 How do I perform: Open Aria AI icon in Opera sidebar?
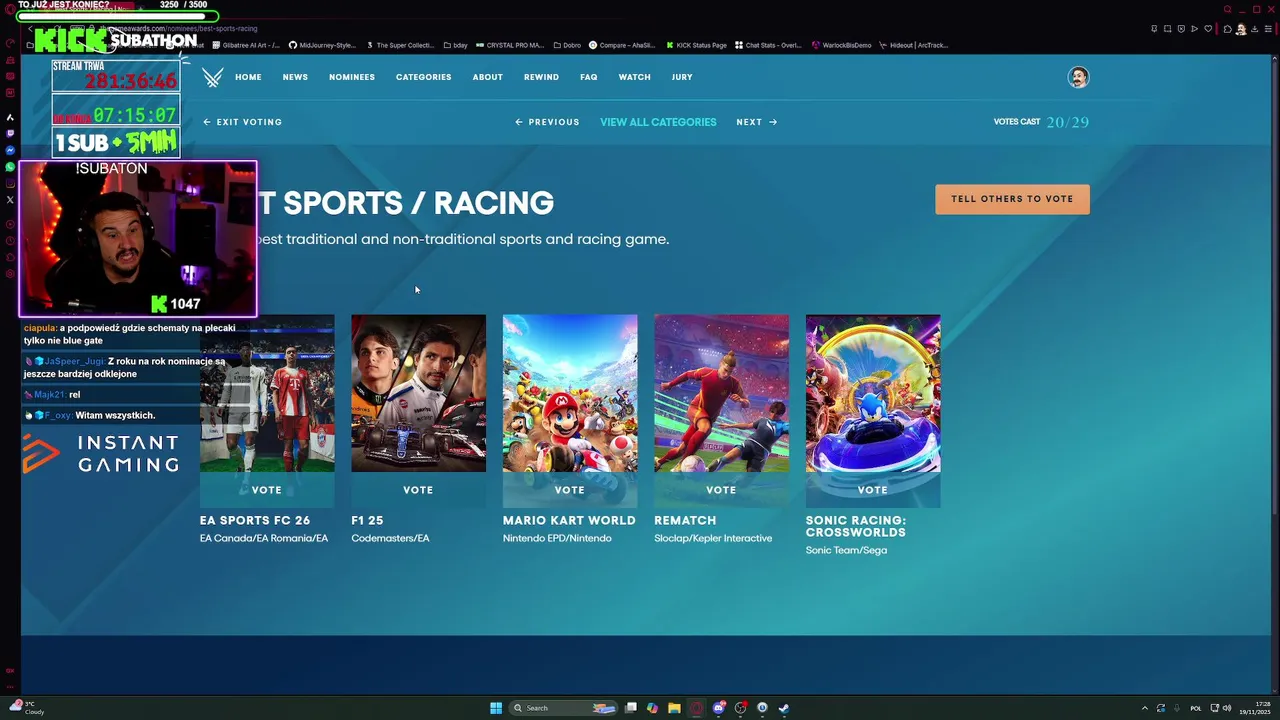[10, 117]
